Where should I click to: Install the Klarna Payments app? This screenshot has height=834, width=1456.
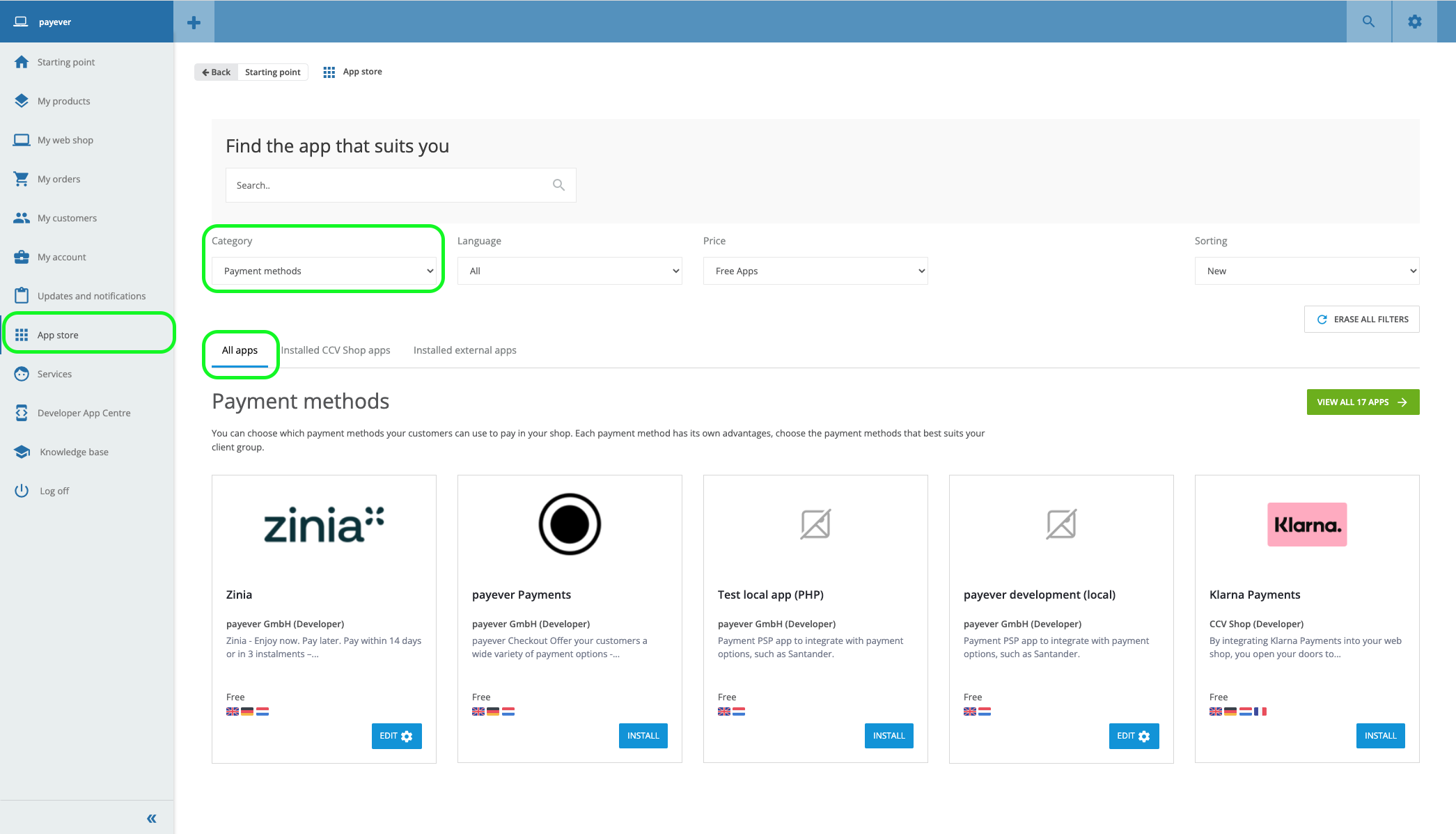(x=1381, y=736)
